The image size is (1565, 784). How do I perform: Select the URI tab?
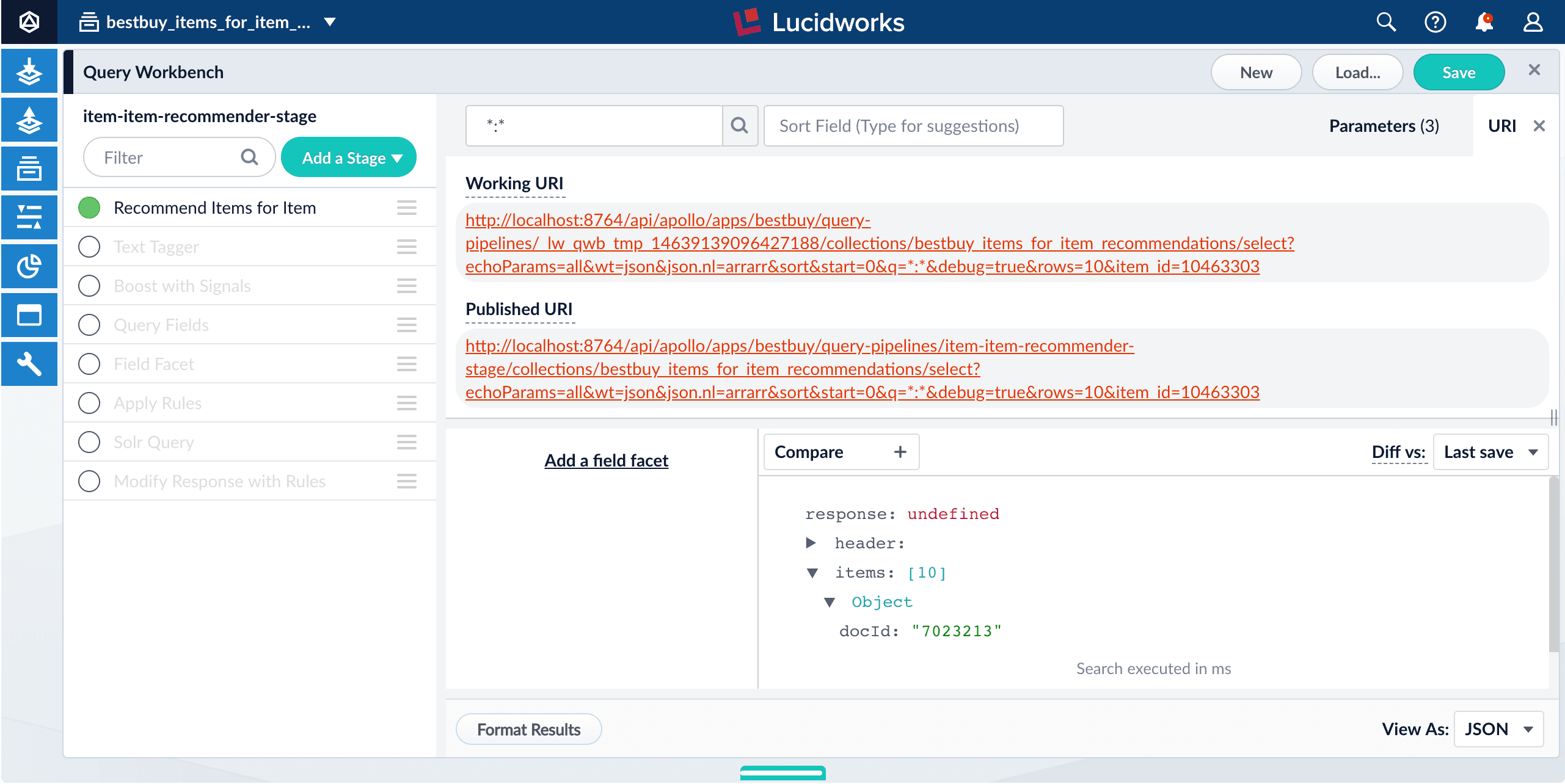1501,126
